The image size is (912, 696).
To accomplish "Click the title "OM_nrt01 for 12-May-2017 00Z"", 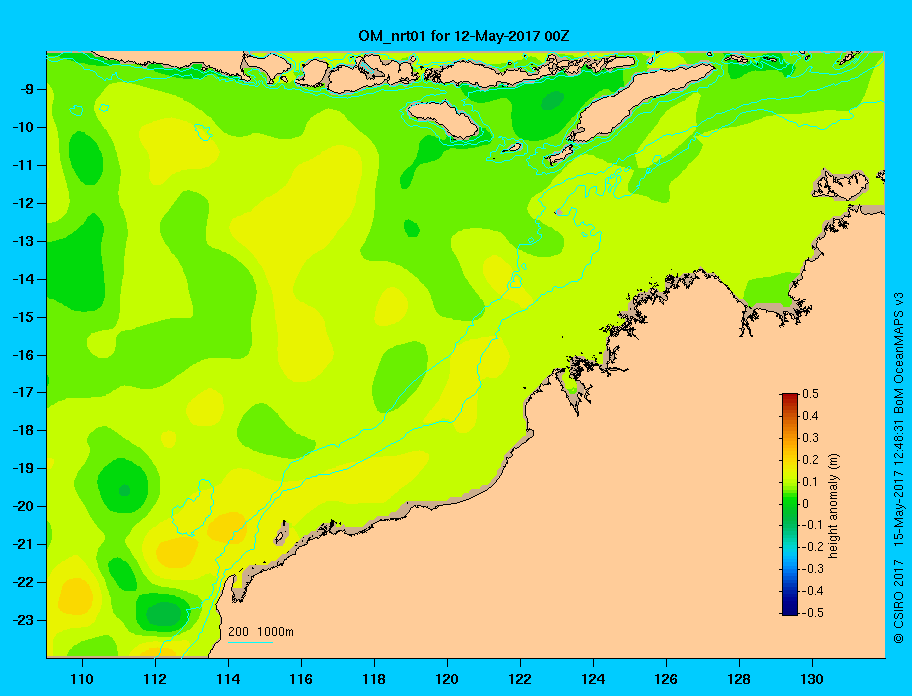I will (464, 36).
